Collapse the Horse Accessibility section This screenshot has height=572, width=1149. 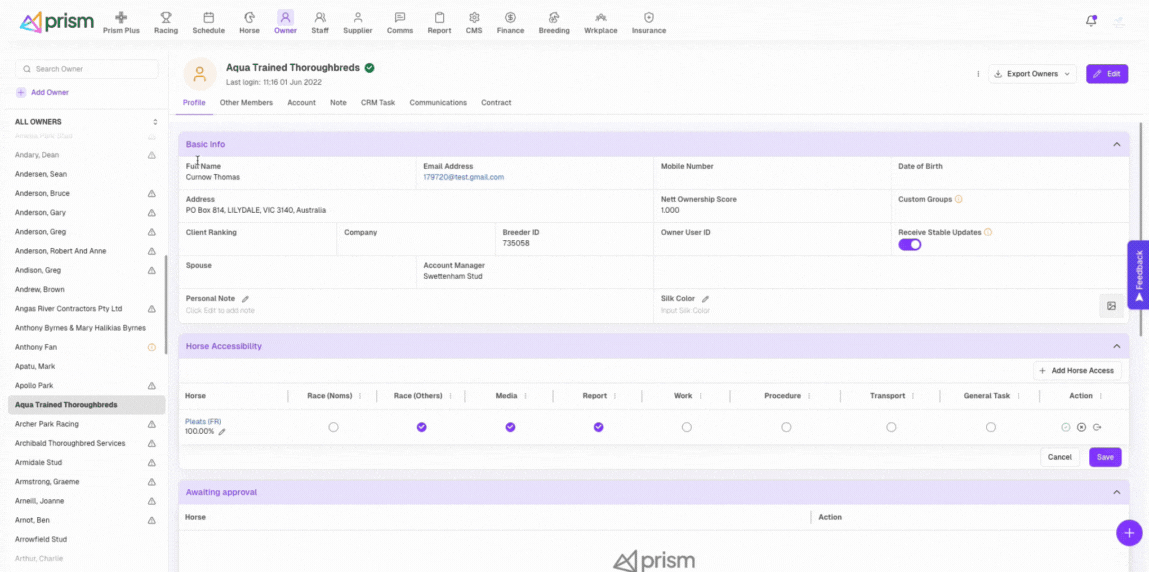point(1116,346)
